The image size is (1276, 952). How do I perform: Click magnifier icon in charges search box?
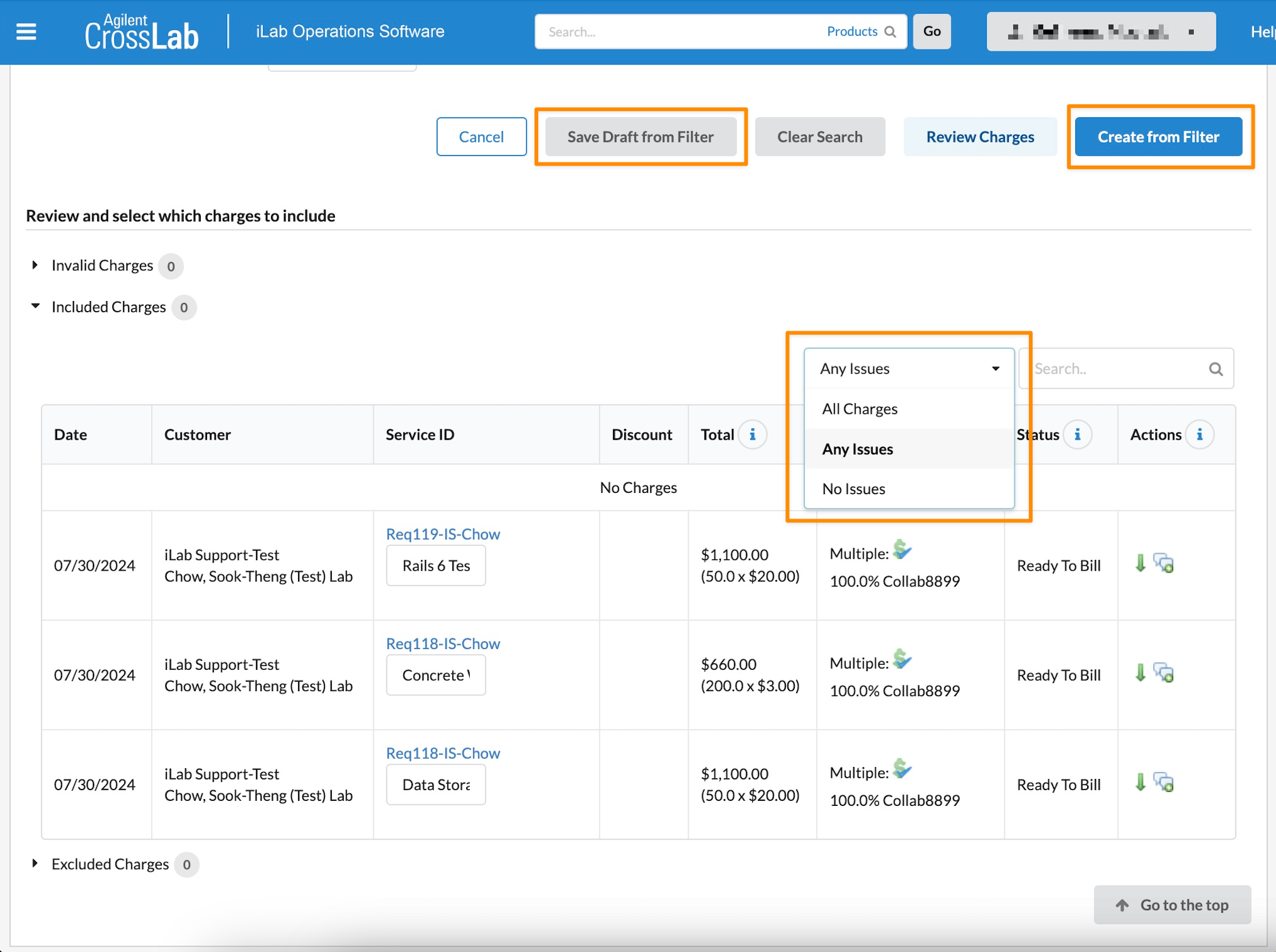[1215, 369]
